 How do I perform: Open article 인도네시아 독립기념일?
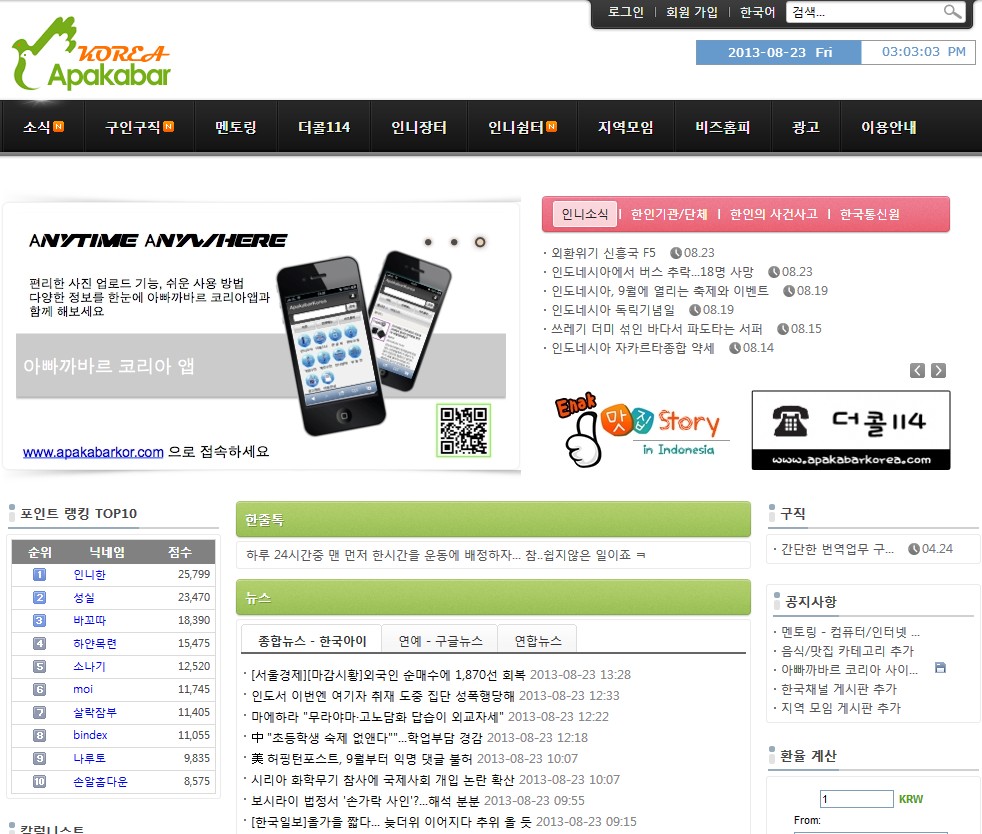coord(612,310)
